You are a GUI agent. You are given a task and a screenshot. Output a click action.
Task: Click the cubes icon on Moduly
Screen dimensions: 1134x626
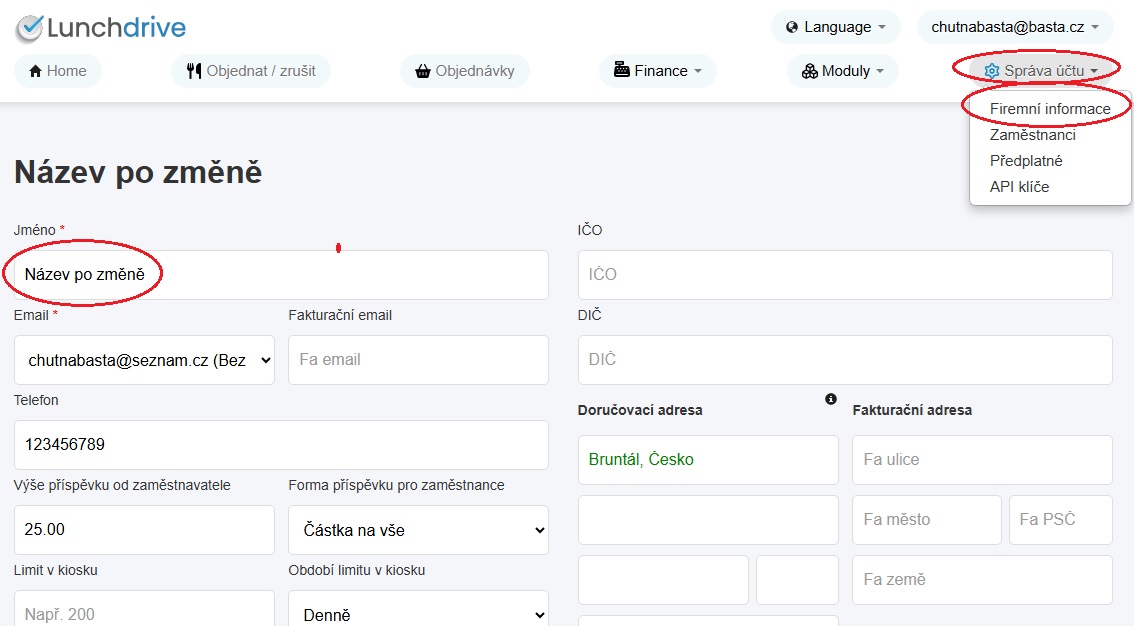click(x=810, y=71)
